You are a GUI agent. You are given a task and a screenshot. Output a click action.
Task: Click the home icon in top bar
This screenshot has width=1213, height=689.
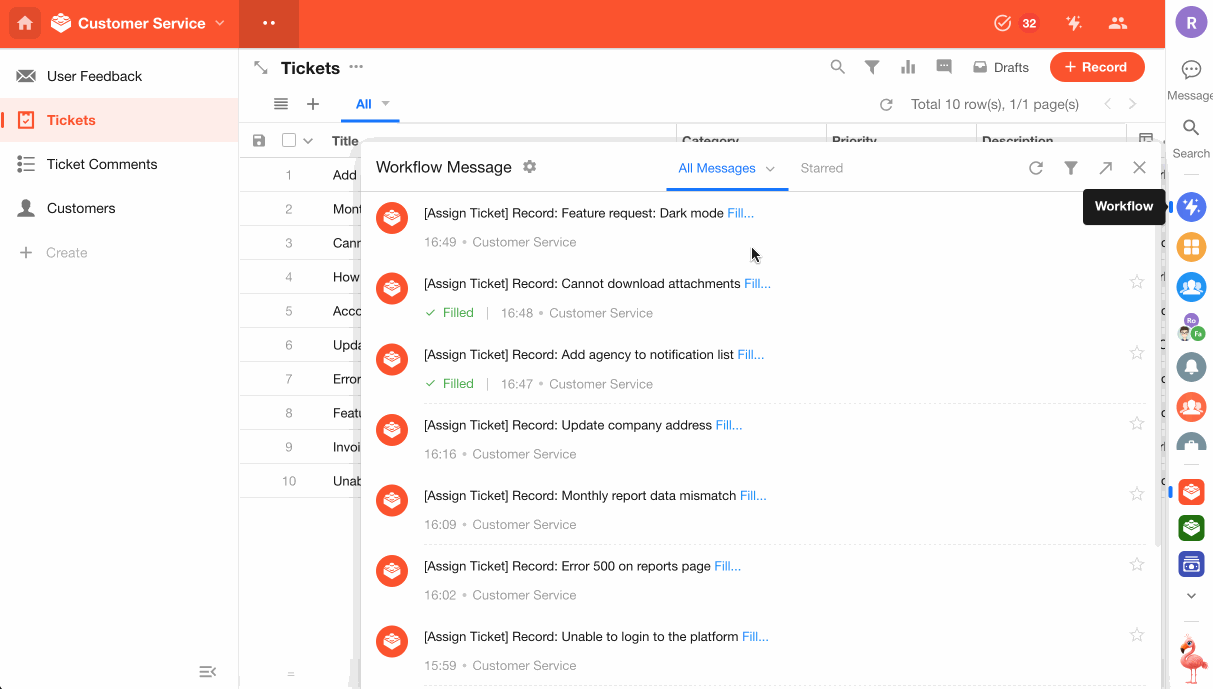[25, 23]
